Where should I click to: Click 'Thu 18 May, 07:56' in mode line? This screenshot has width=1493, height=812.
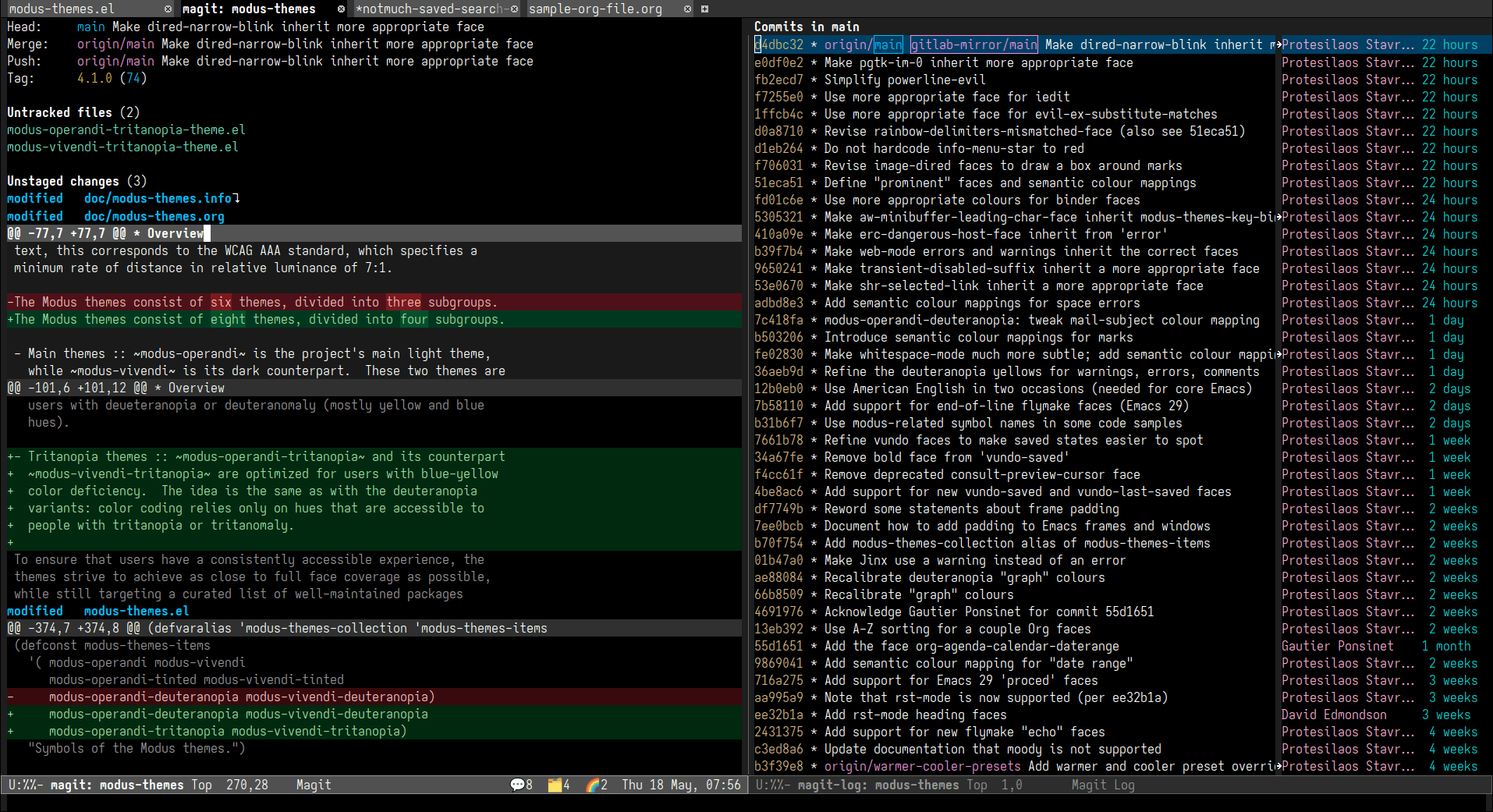(x=681, y=785)
